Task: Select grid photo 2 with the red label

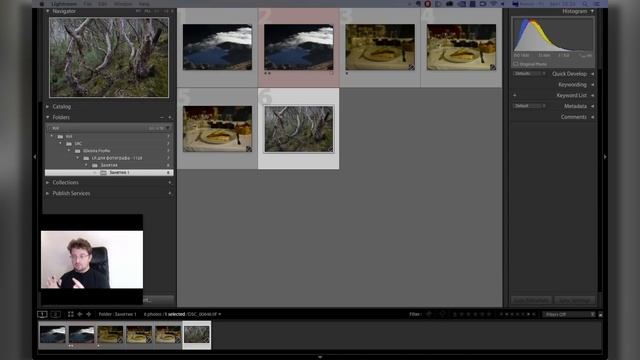Action: 298,47
